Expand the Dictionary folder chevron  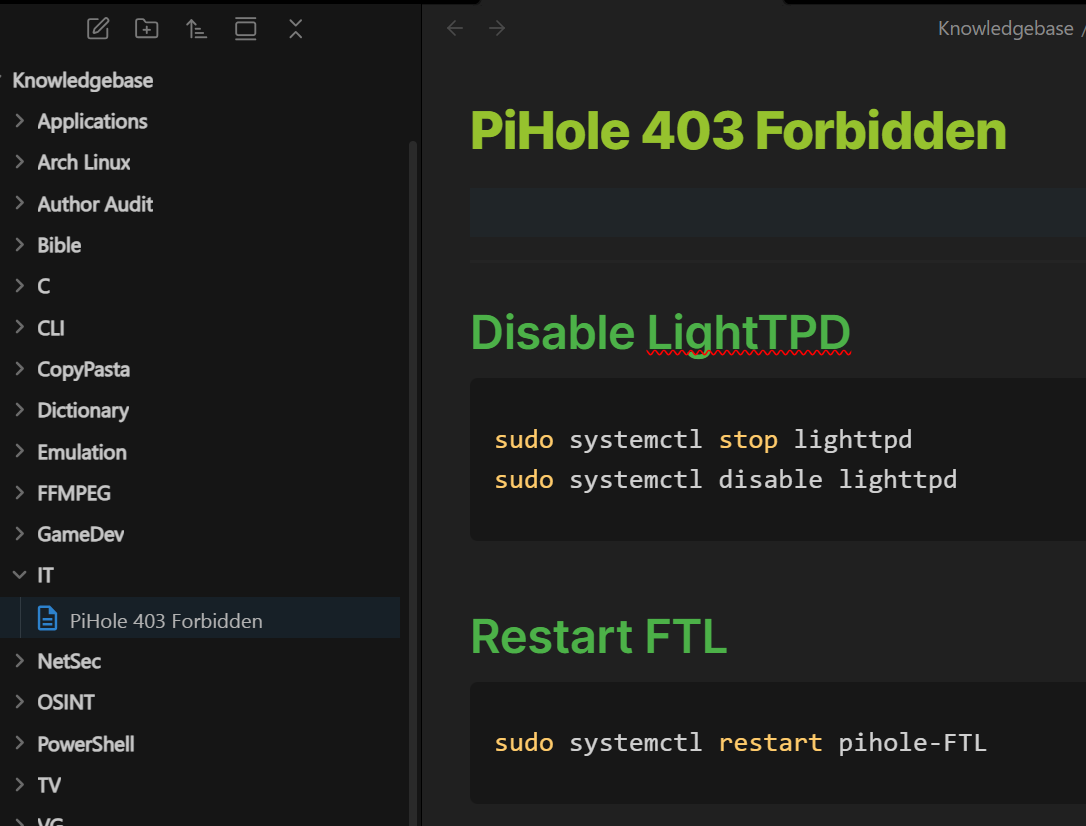click(x=19, y=409)
